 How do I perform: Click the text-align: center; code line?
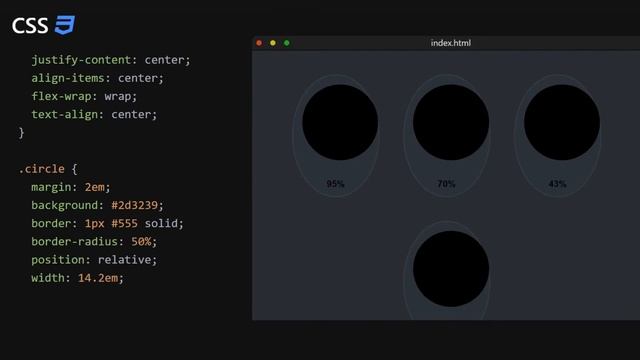94,114
